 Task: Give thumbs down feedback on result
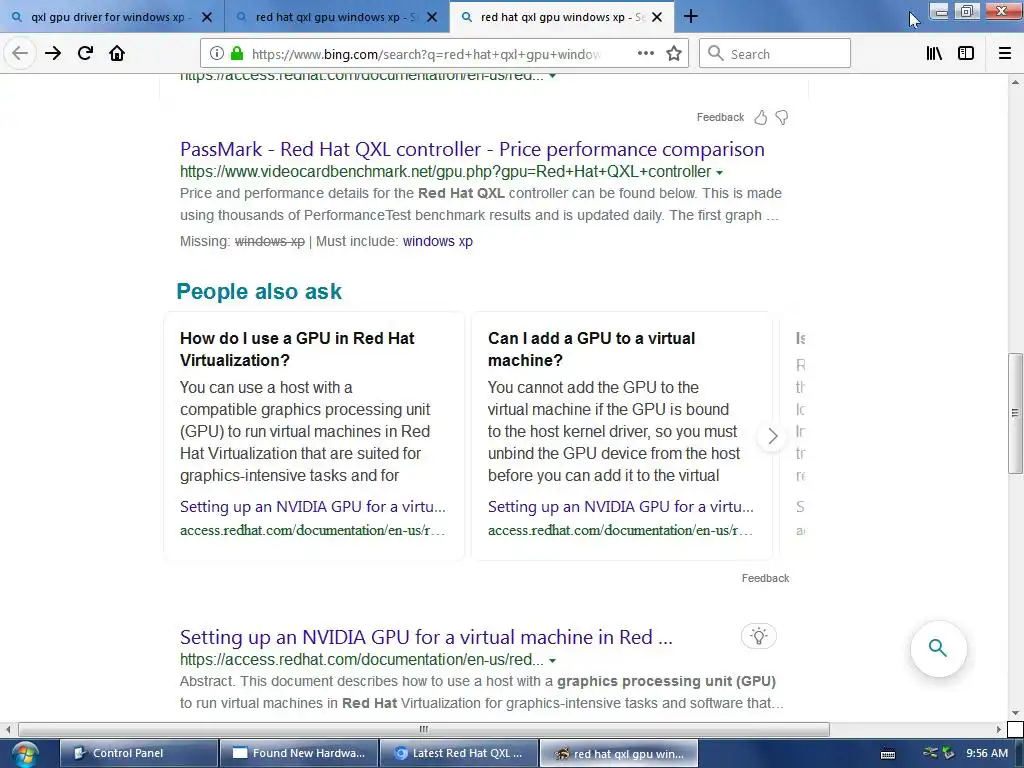[x=782, y=118]
